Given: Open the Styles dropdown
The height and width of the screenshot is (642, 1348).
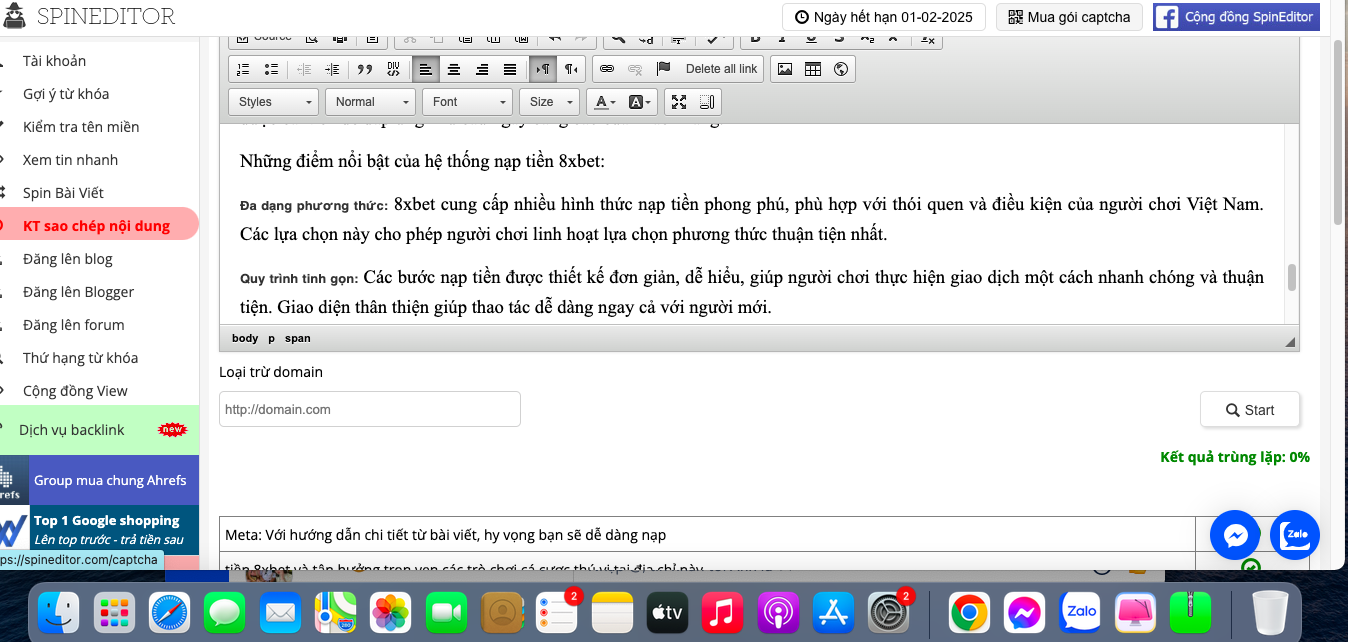Looking at the screenshot, I should pos(274,102).
